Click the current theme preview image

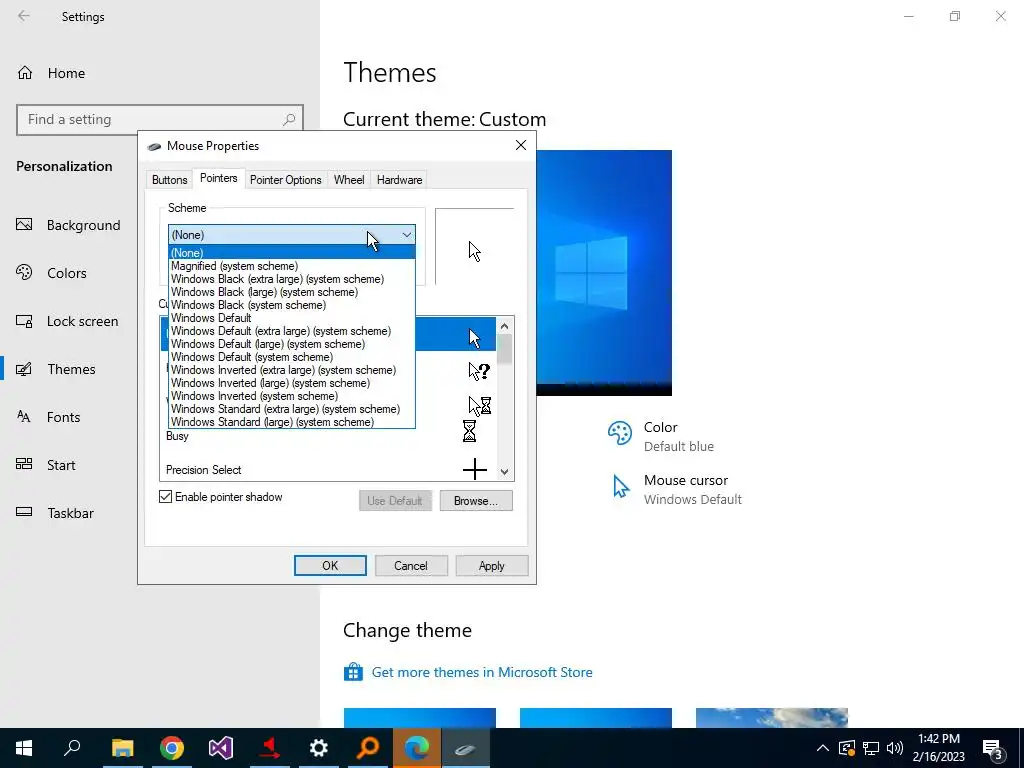point(604,273)
